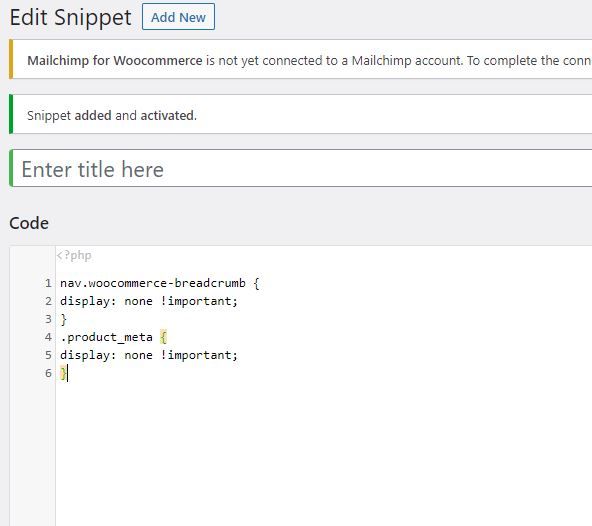
Task: Click the .product_meta selector text
Action: pyautogui.click(x=106, y=337)
